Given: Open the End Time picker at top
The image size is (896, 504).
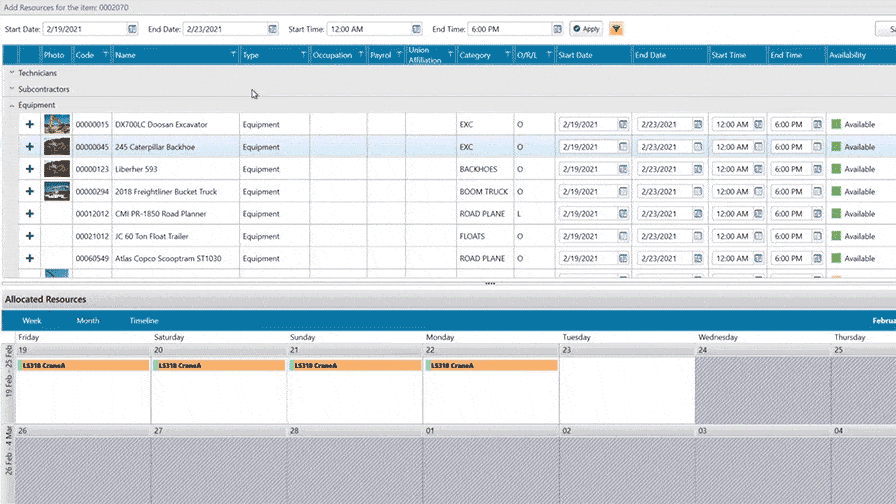Looking at the screenshot, I should pyautogui.click(x=557, y=29).
